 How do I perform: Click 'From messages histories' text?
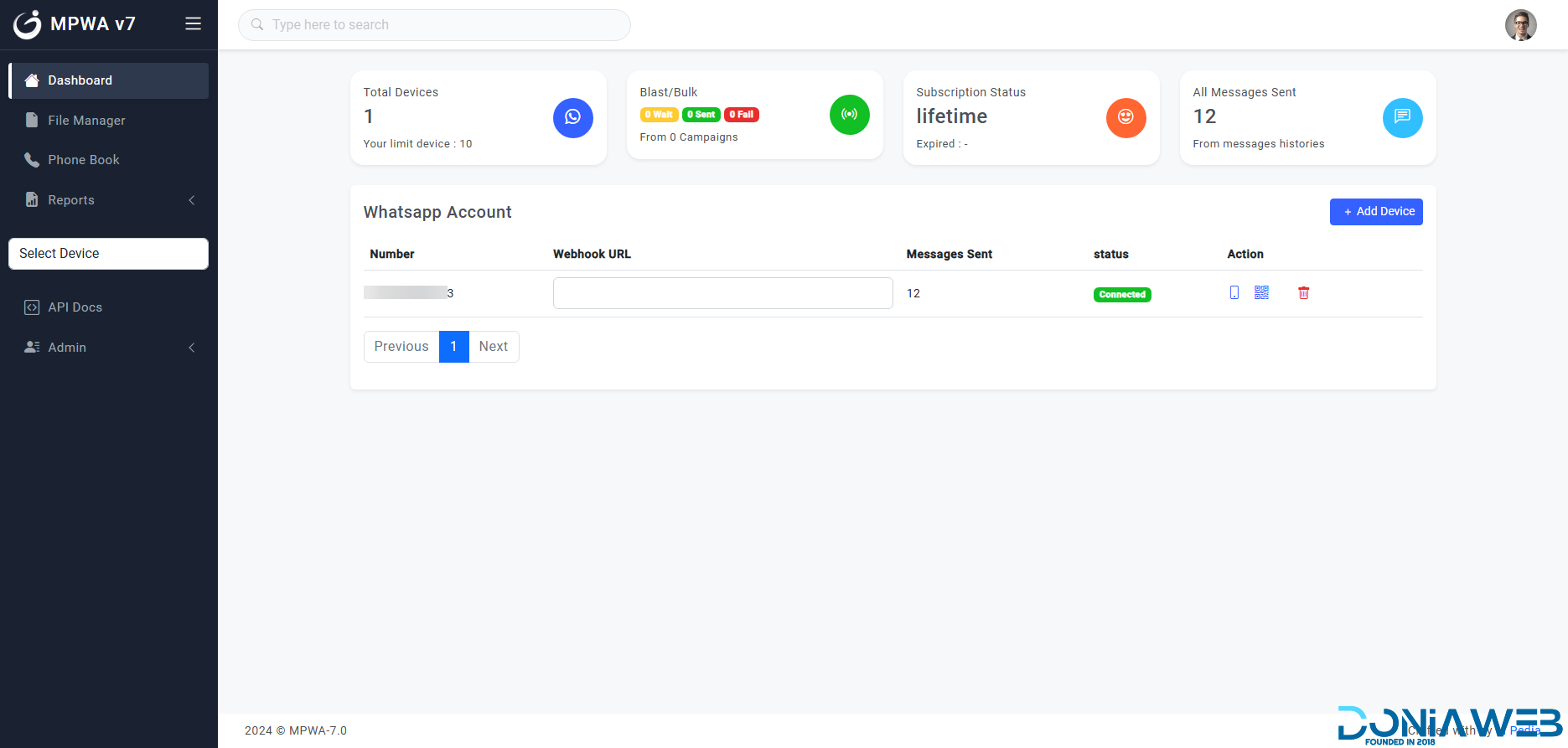coord(1259,144)
